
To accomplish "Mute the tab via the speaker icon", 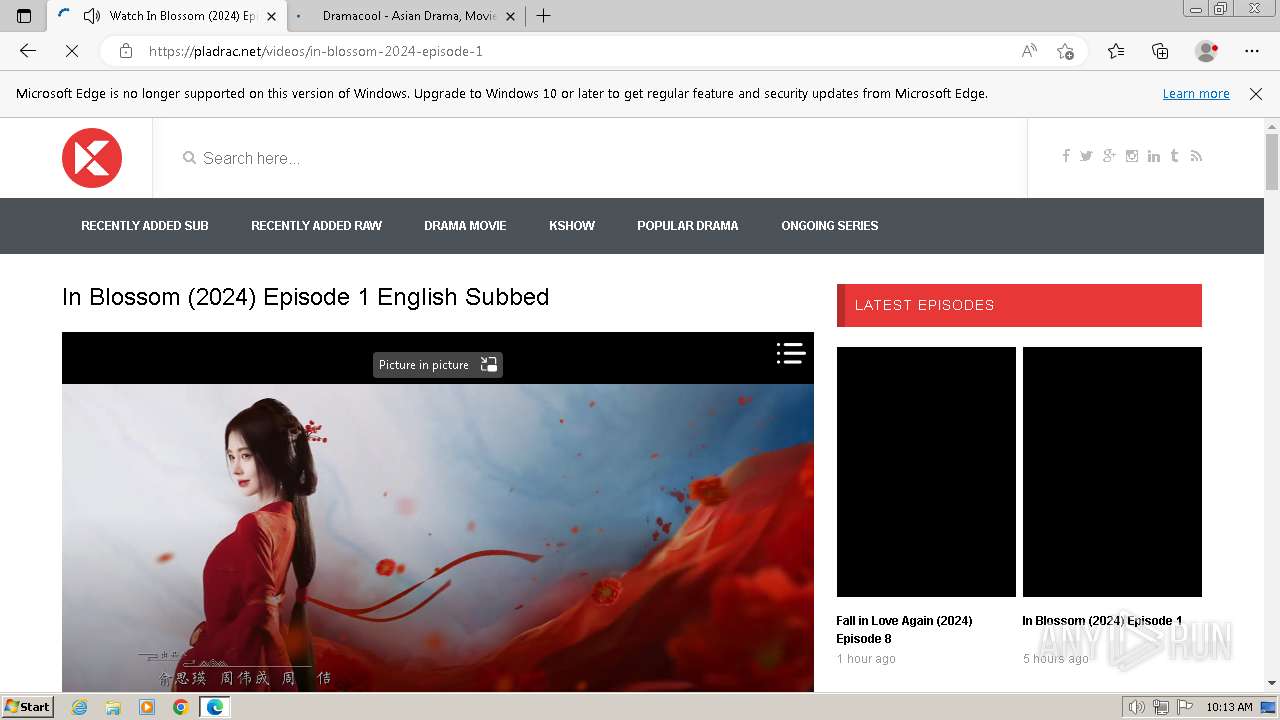I will pyautogui.click(x=92, y=16).
